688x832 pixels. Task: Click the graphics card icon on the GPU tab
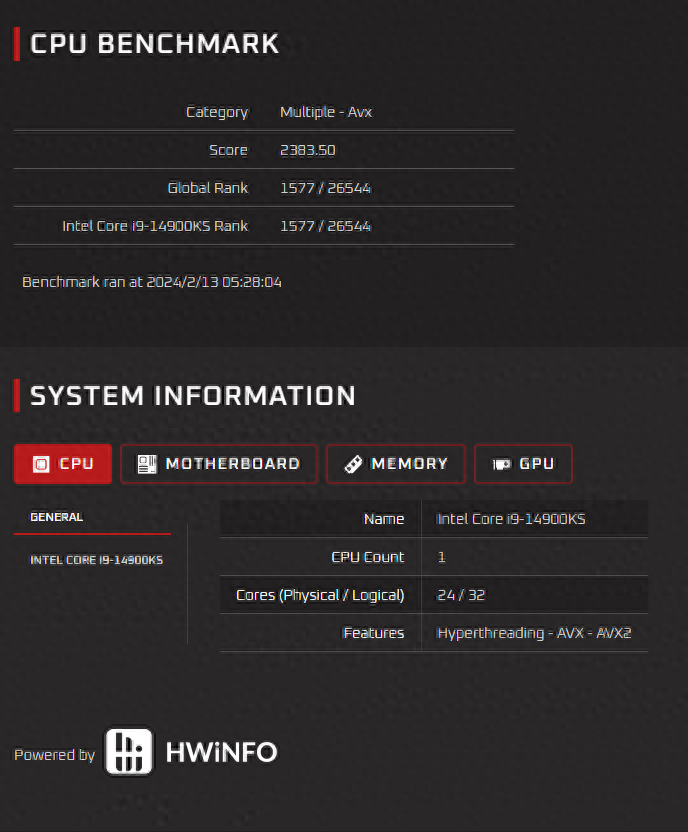pyautogui.click(x=501, y=464)
